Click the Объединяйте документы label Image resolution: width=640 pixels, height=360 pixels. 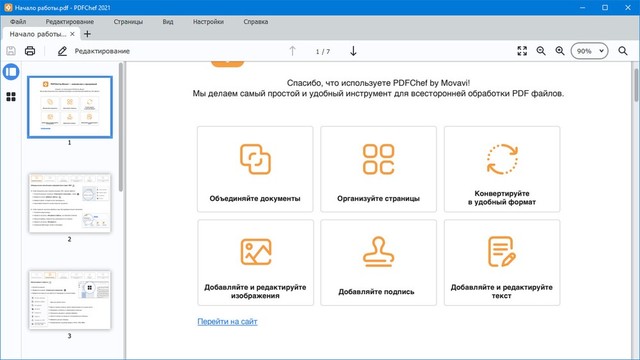(x=255, y=198)
